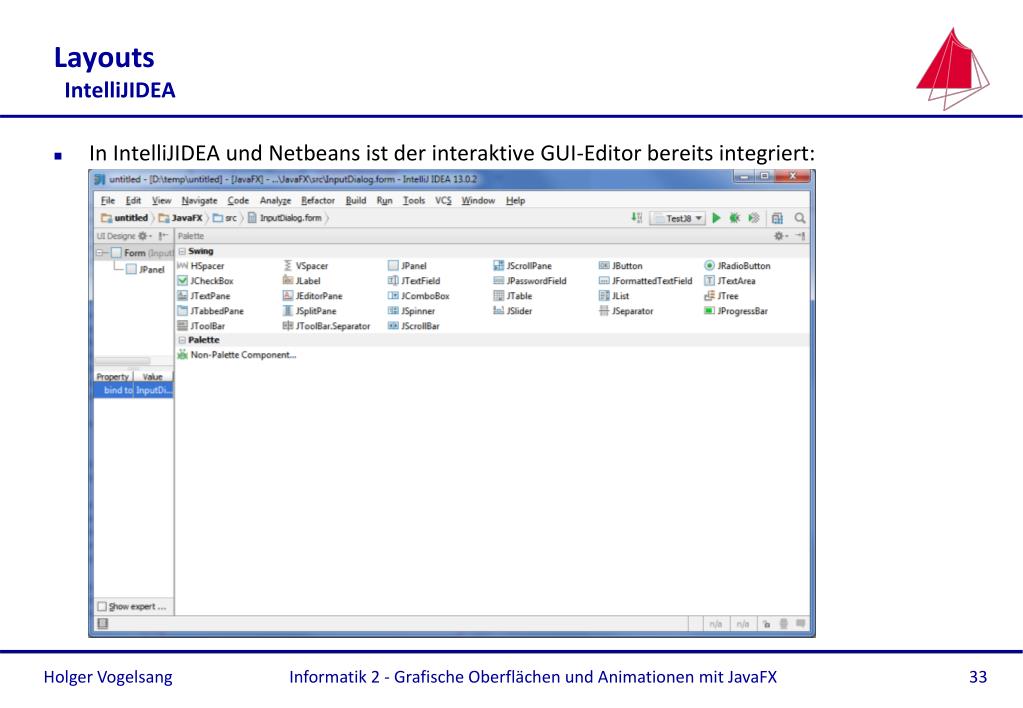Open the Analyze menu
The width and height of the screenshot is (1023, 708).
(x=275, y=200)
